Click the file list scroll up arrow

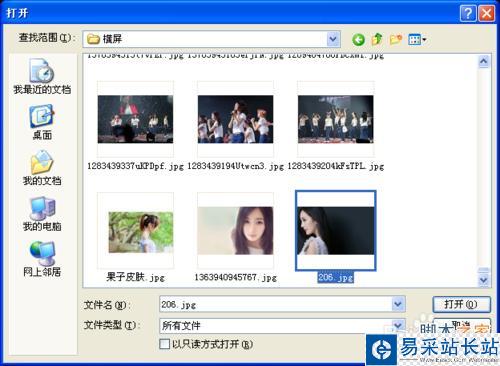click(x=483, y=61)
